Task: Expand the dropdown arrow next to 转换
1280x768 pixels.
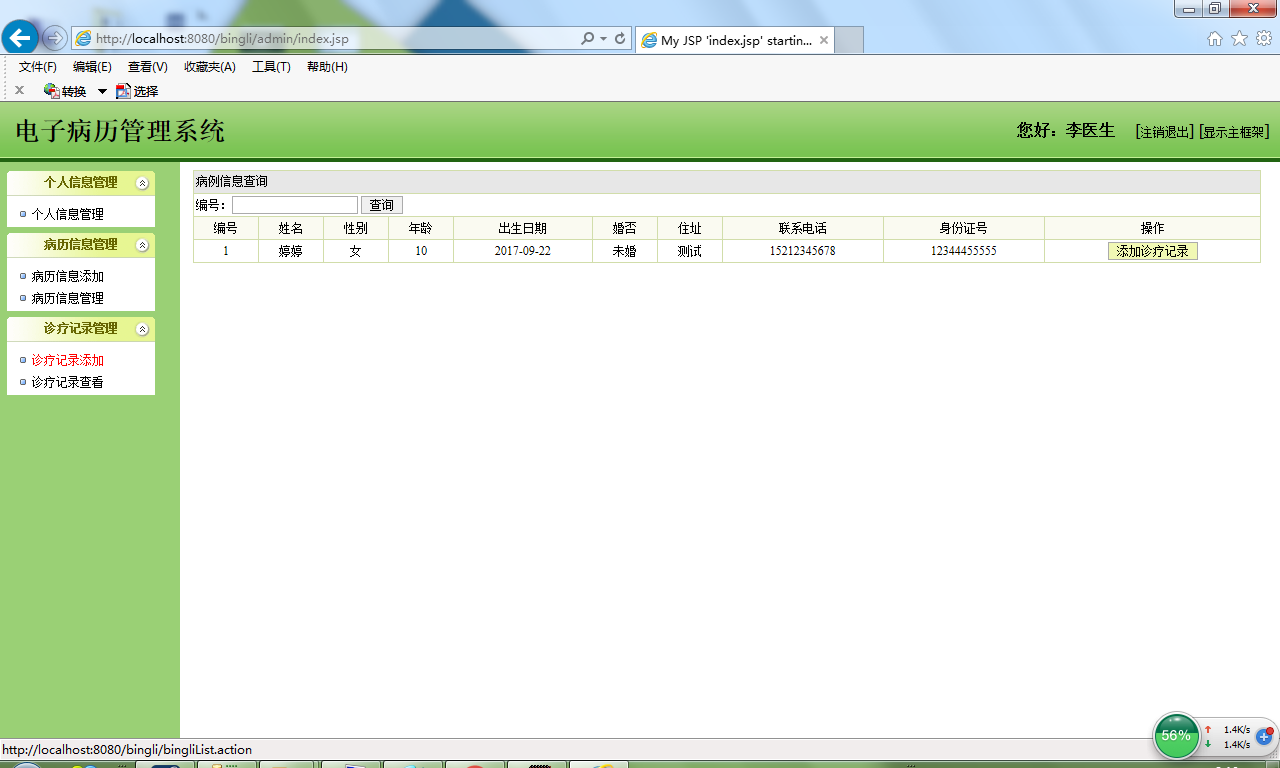Action: pos(101,90)
